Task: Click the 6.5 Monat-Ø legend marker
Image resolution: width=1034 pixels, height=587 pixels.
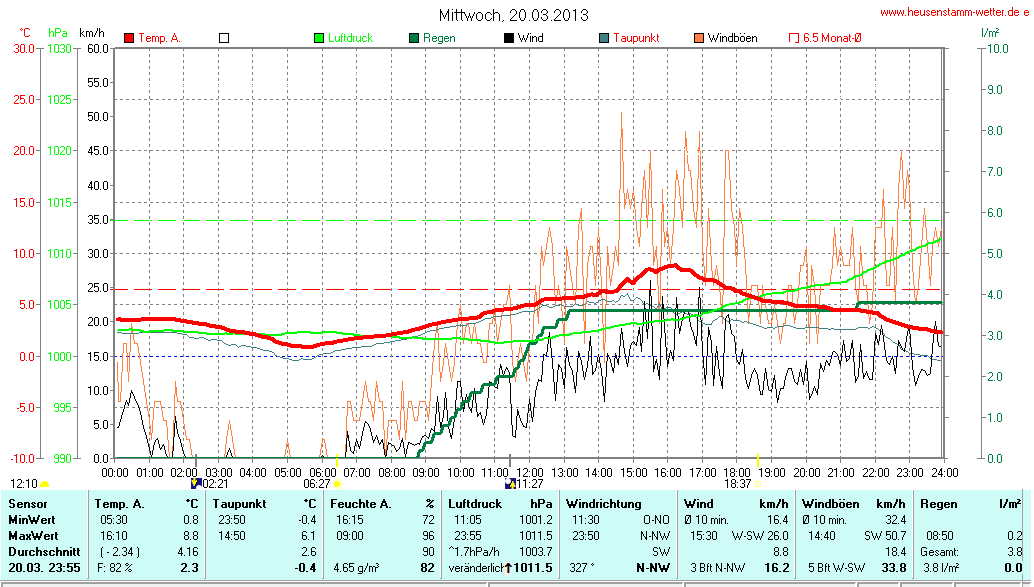Action: [794, 38]
